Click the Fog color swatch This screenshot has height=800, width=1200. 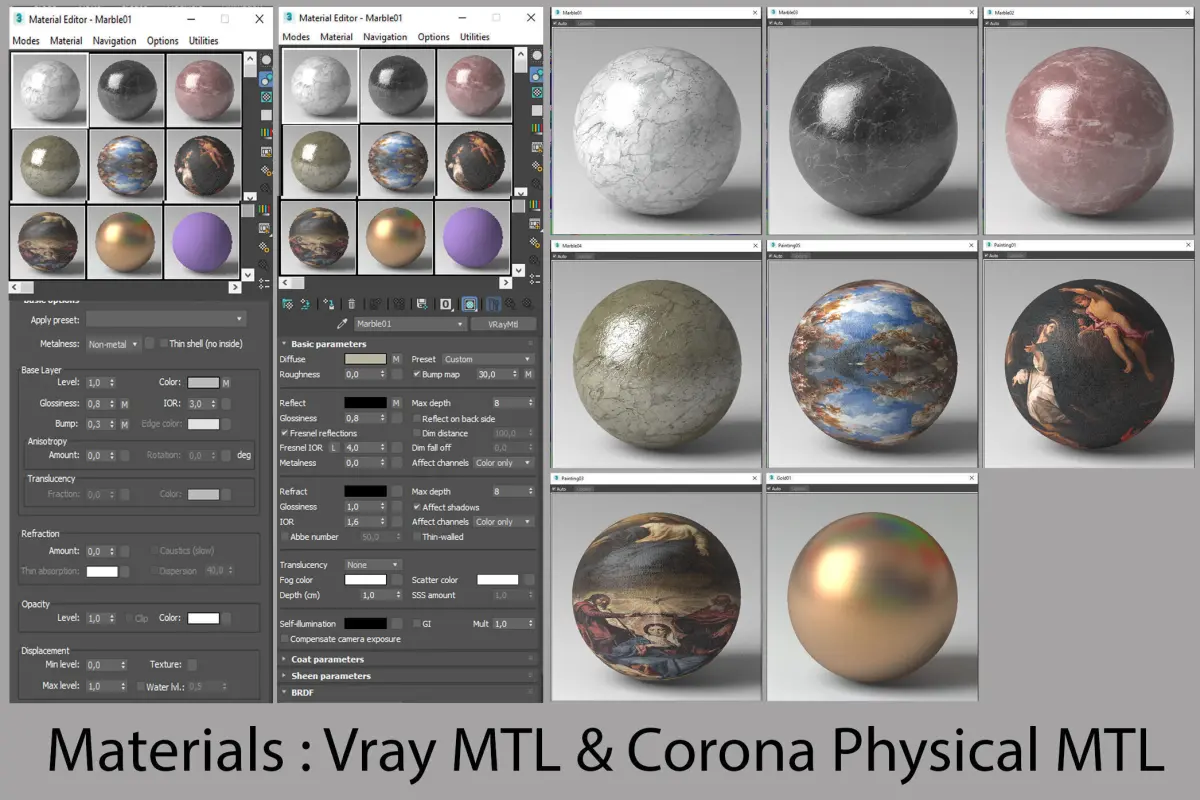[365, 580]
